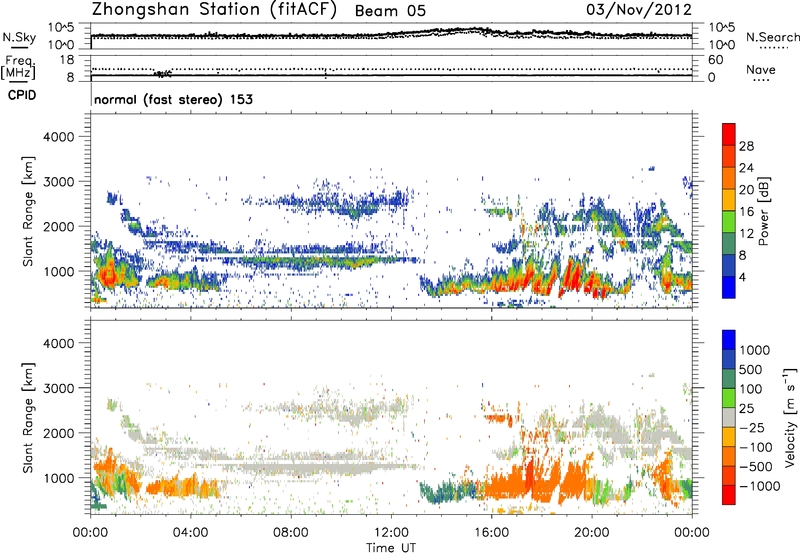
Task: Click the "N.Search" legend label
Action: pyautogui.click(x=772, y=37)
